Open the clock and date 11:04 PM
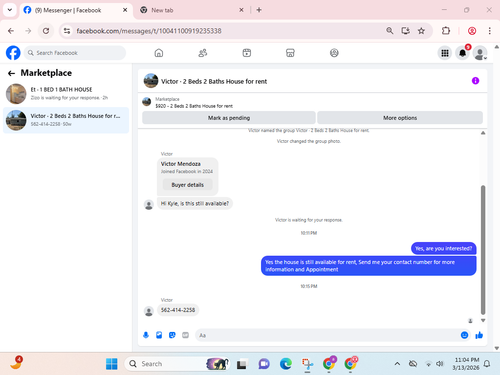Viewport: 500px width, 375px height. pyautogui.click(x=466, y=364)
